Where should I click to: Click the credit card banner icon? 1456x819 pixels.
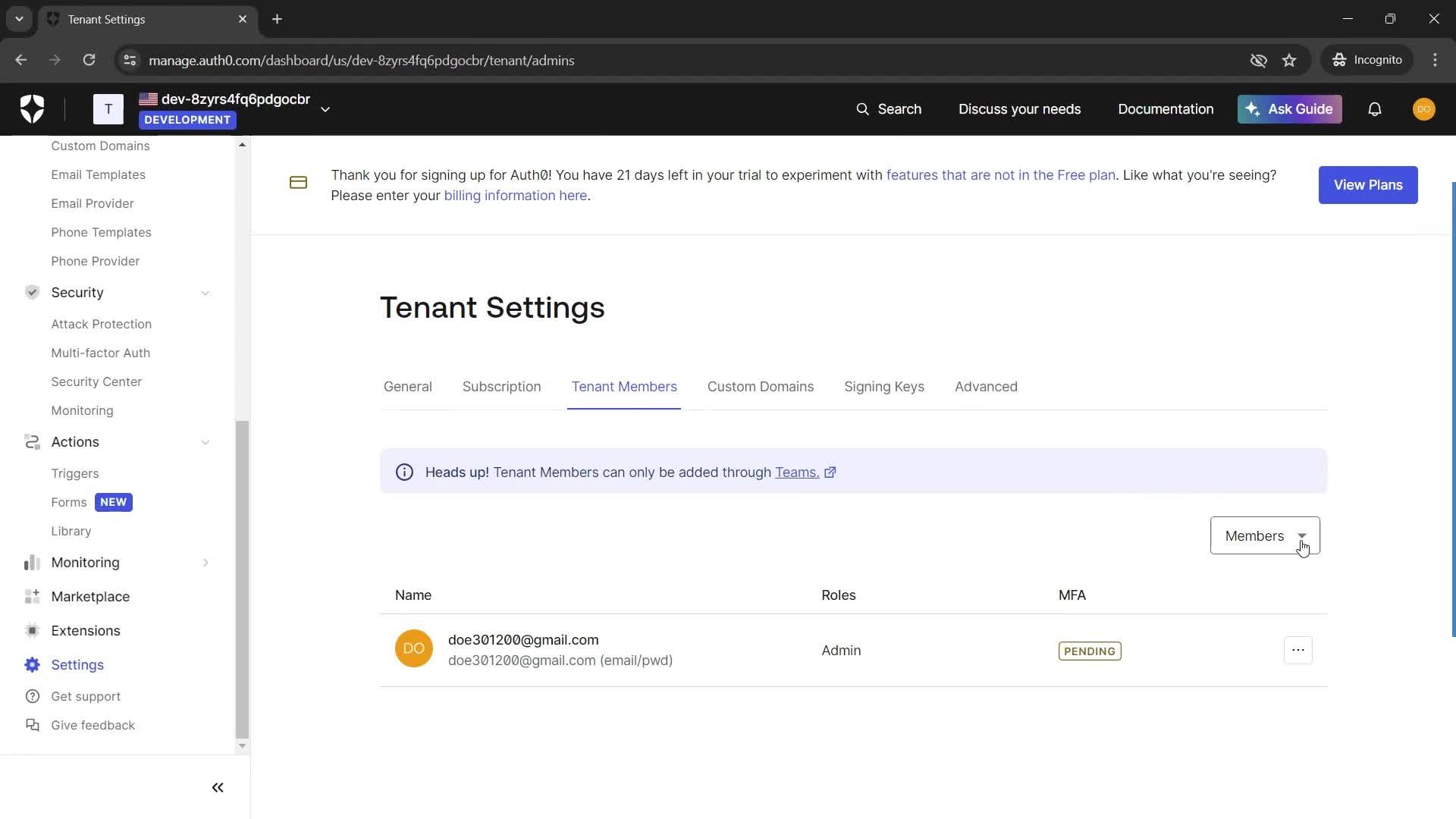click(298, 183)
